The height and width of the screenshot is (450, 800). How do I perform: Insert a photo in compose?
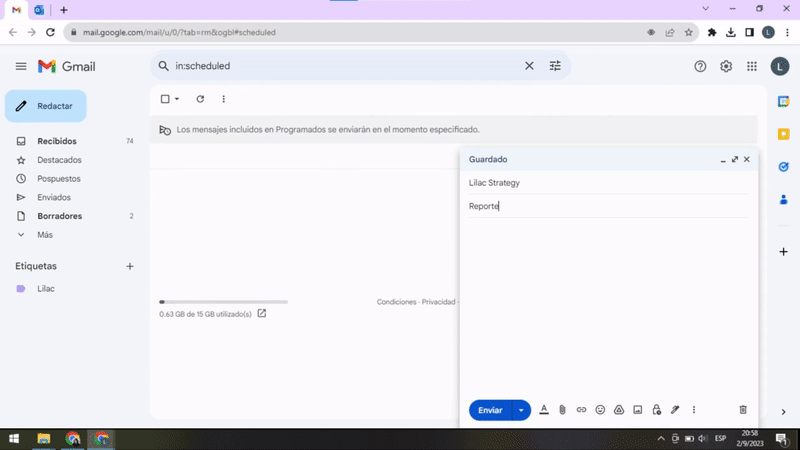click(x=638, y=410)
